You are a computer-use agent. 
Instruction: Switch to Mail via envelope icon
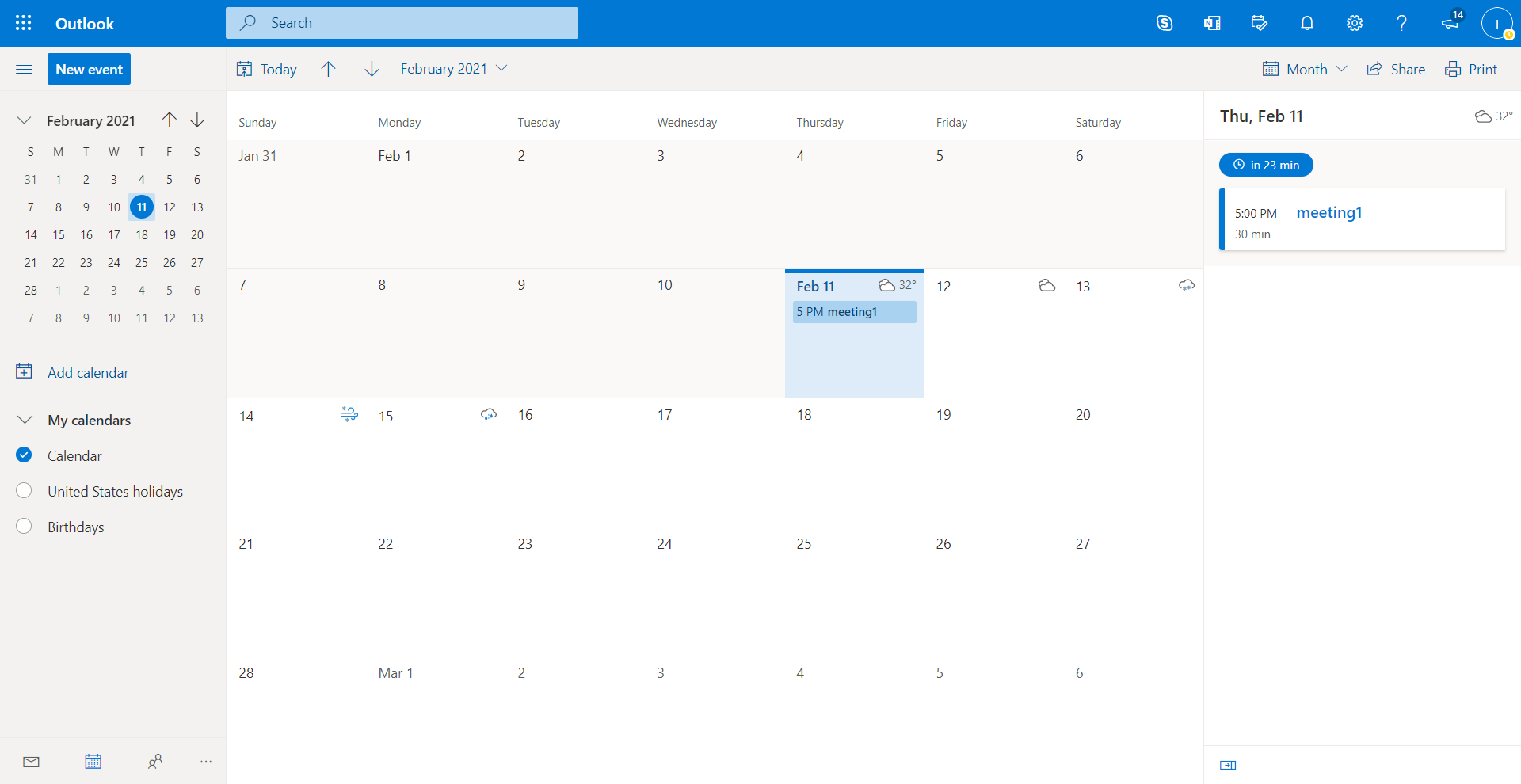coord(31,762)
